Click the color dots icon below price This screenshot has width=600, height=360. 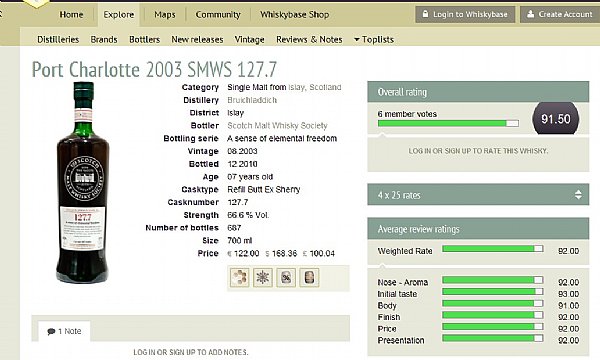[x=240, y=277]
